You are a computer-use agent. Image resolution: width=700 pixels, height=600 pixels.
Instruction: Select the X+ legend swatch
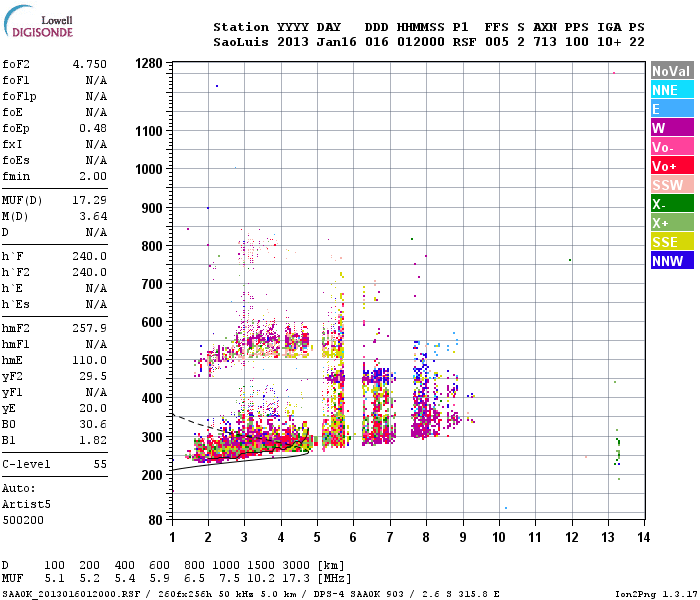pyautogui.click(x=672, y=223)
